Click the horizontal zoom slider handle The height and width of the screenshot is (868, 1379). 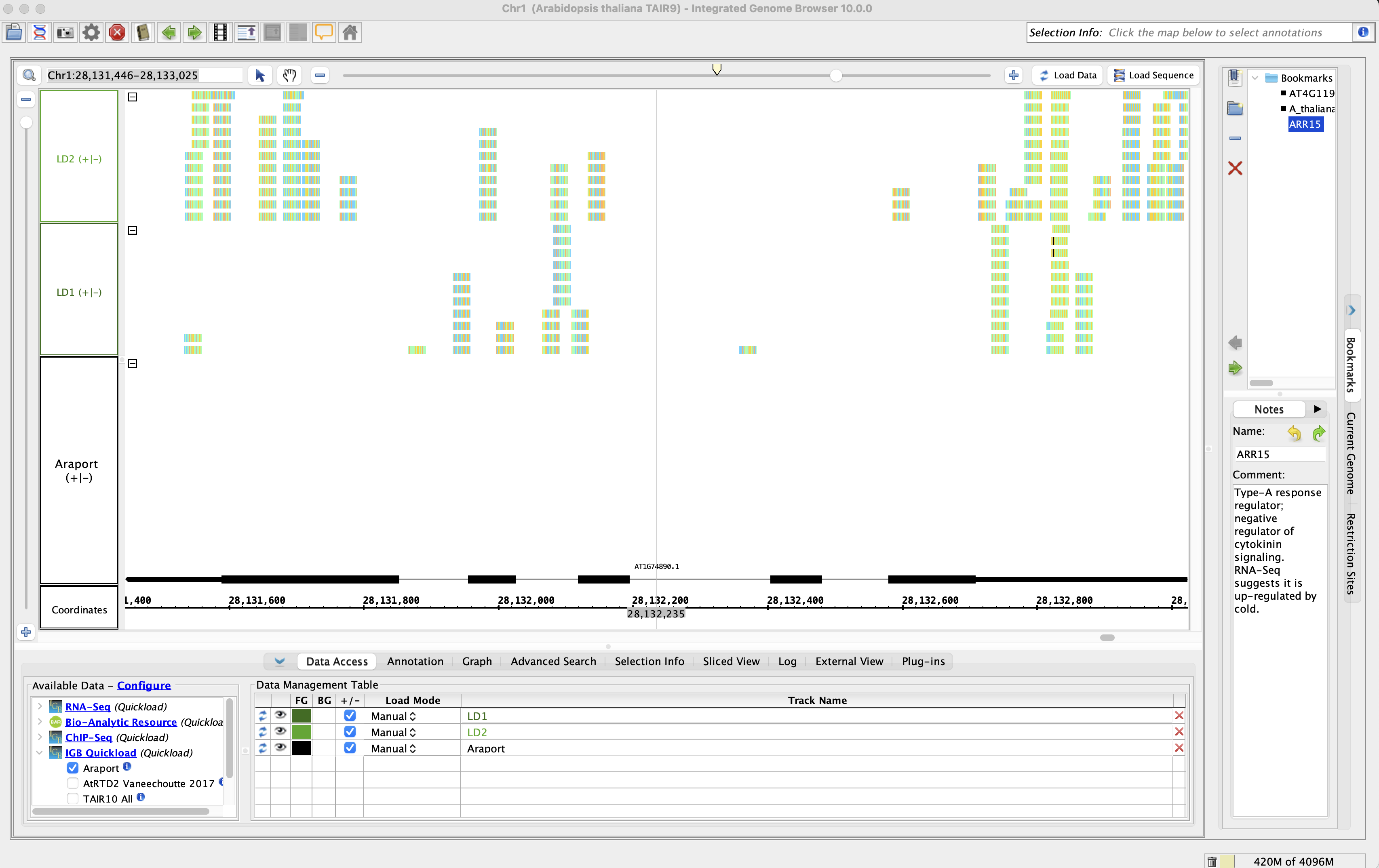click(836, 75)
